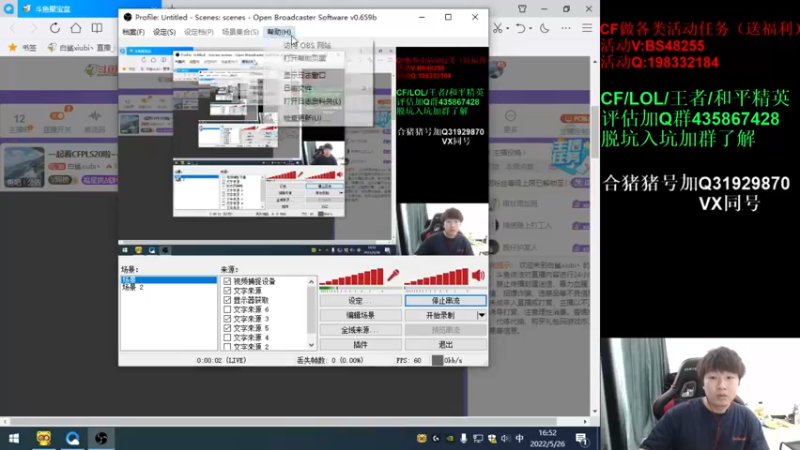Open the 档案(F) menu
This screenshot has height=450, width=800.
click(x=134, y=32)
